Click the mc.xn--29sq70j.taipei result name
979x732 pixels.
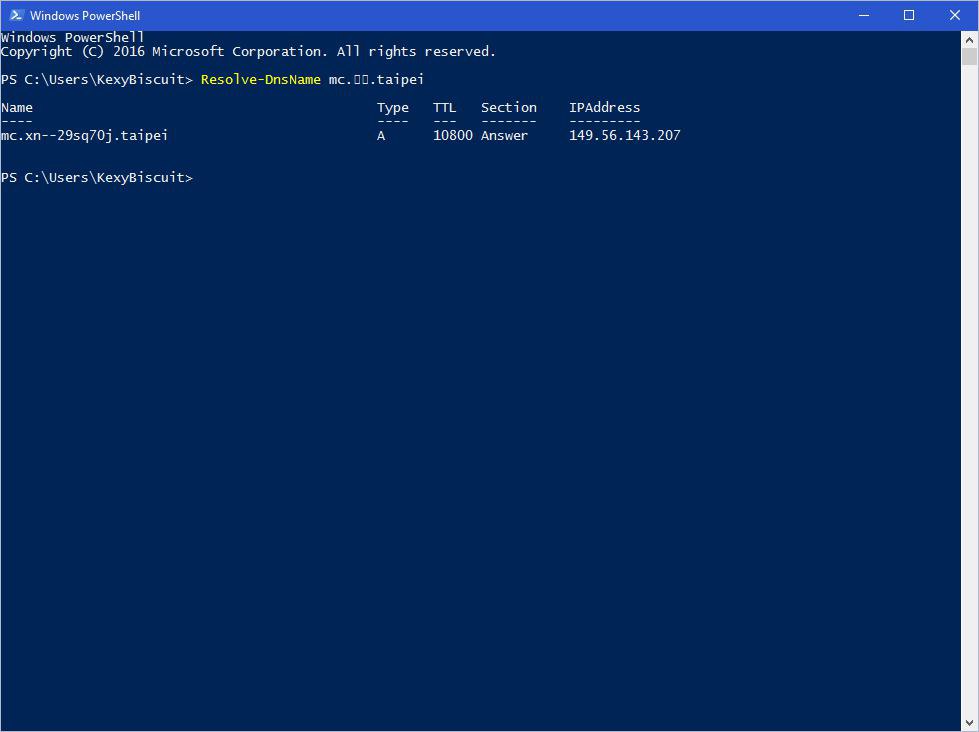tap(84, 136)
